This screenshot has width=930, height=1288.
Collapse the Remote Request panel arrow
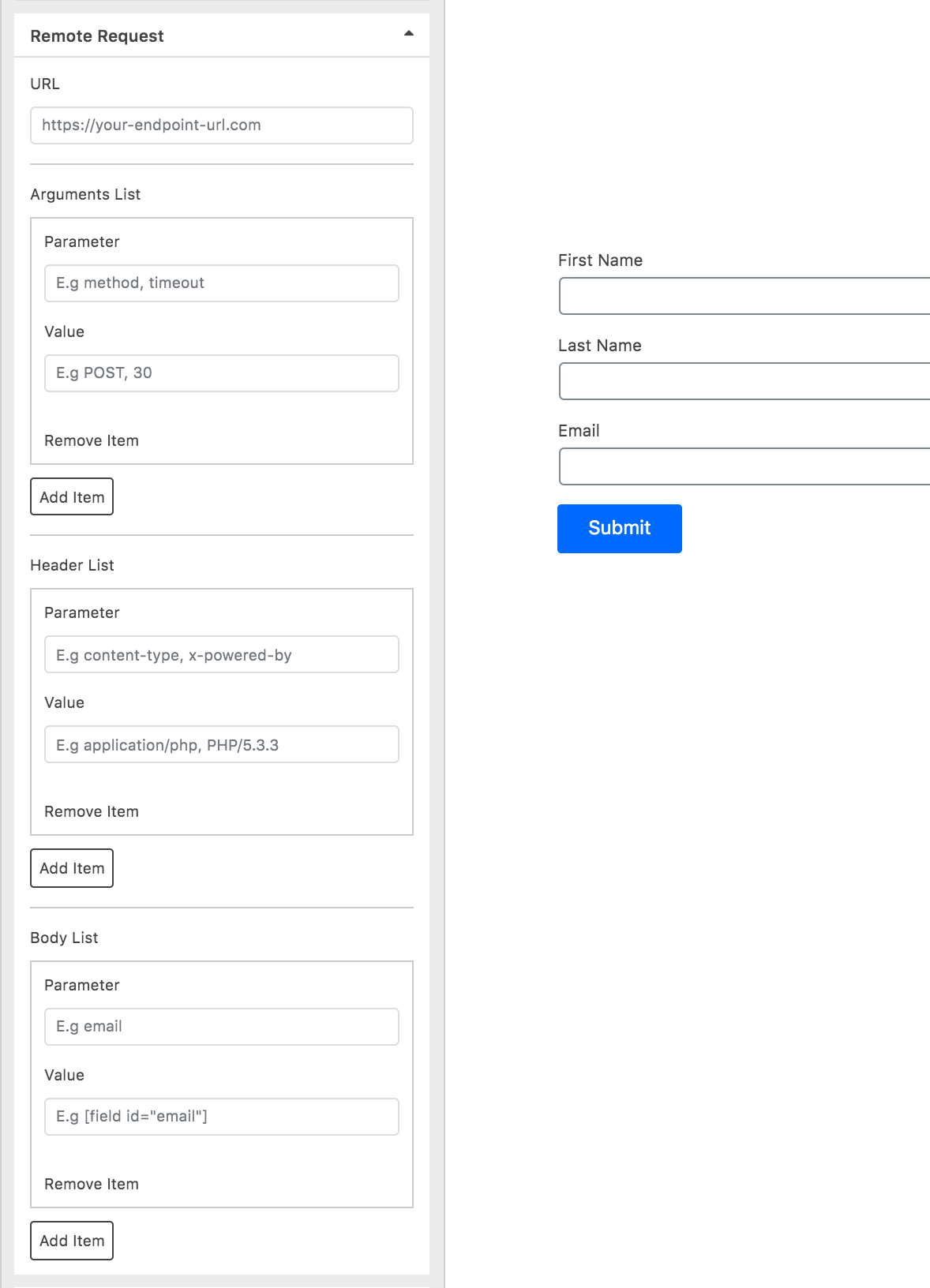(x=408, y=34)
